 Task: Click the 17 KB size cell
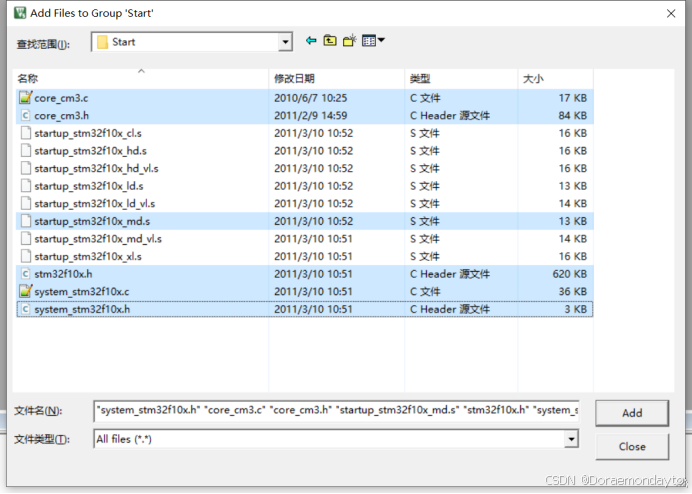tap(572, 98)
